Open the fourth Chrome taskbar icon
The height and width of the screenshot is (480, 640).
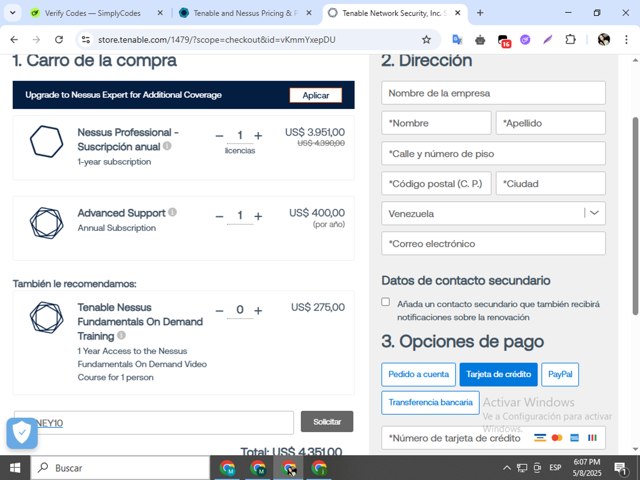click(x=319, y=468)
